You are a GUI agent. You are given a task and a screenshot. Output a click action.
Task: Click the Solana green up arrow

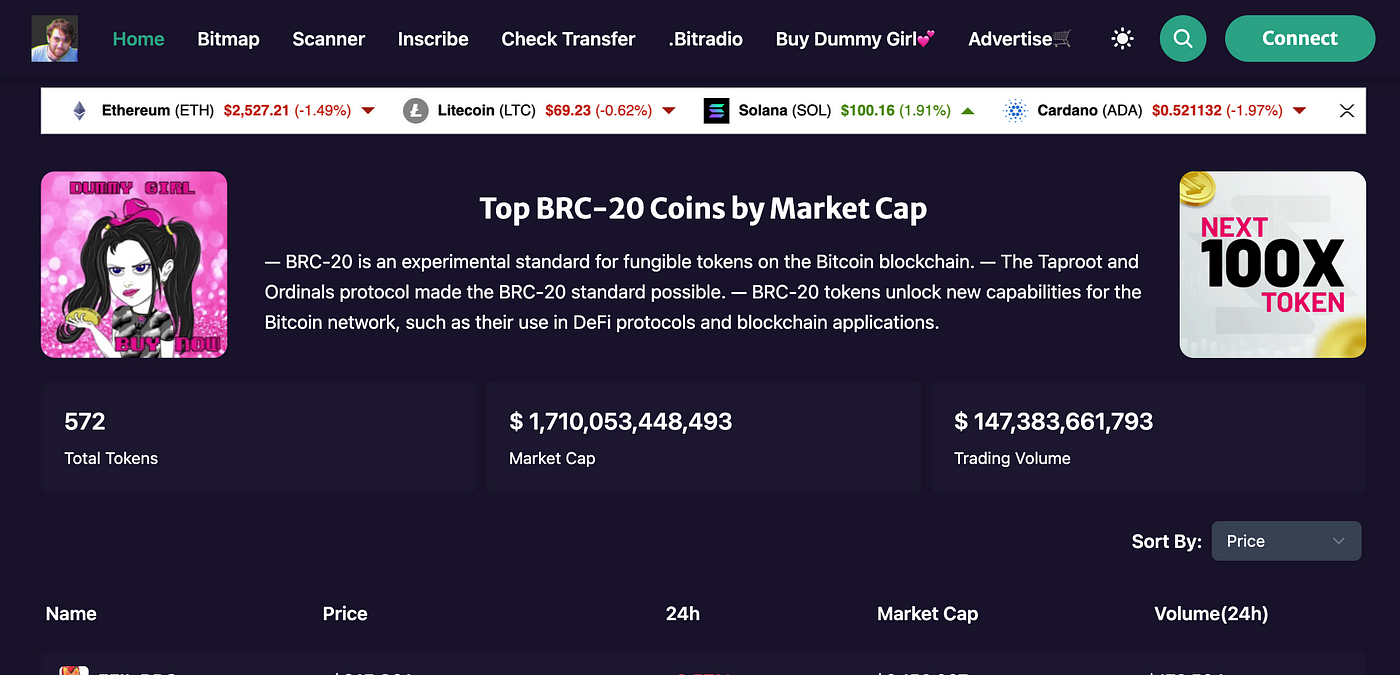point(967,111)
